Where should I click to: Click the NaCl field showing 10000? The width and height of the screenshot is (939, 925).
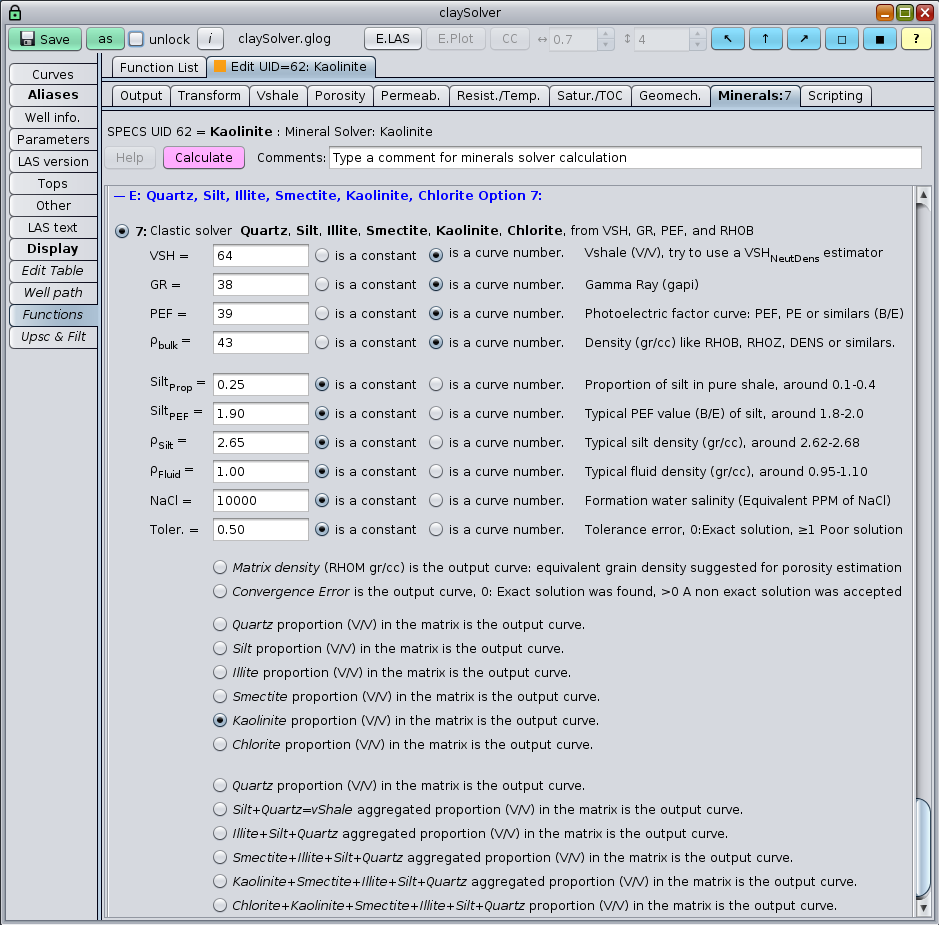click(261, 501)
